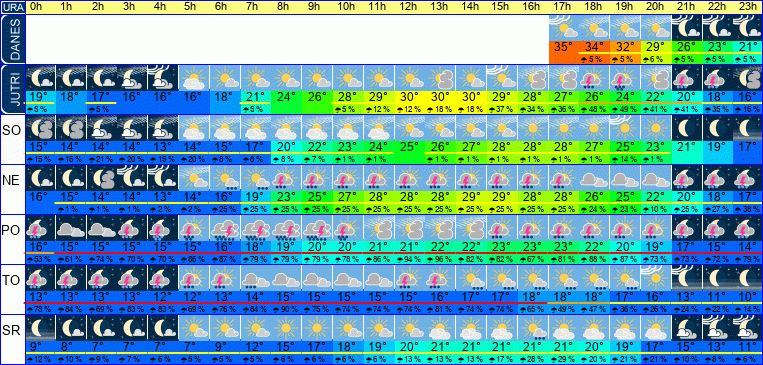The height and width of the screenshot is (365, 763).
Task: Select the TO 8h overcast cloud icon
Action: (286, 277)
